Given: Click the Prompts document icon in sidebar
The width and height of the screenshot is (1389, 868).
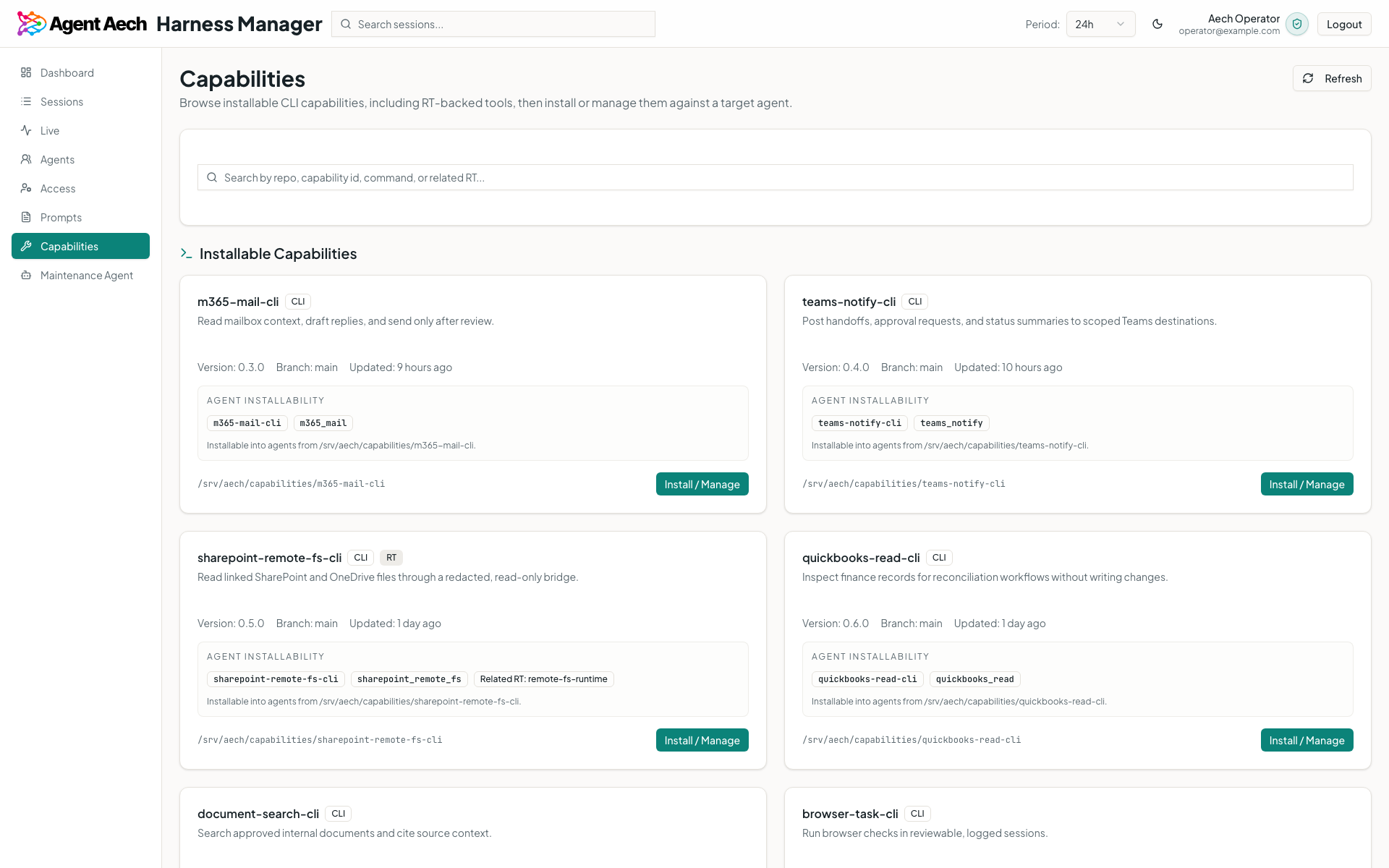Looking at the screenshot, I should pyautogui.click(x=26, y=217).
